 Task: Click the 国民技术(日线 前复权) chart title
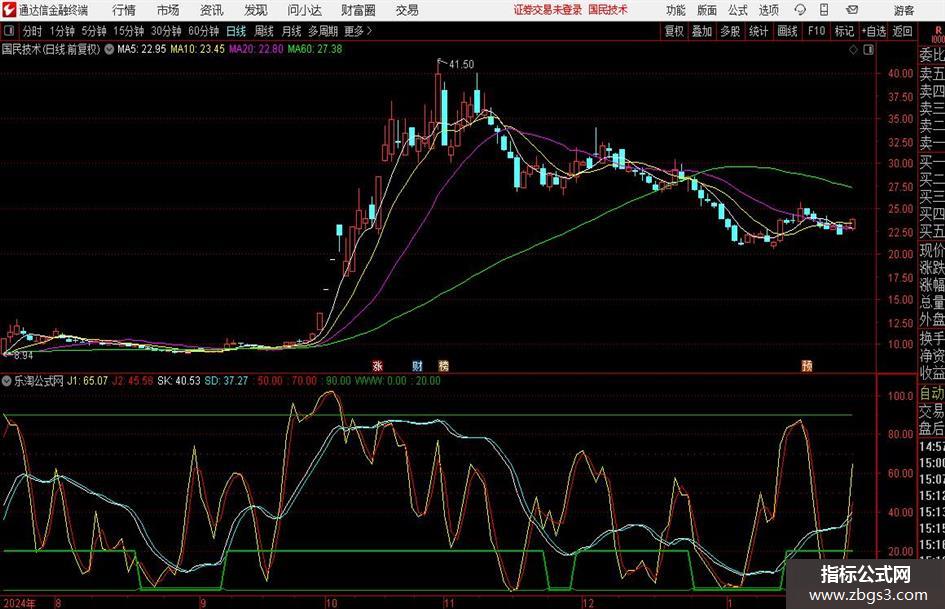51,49
